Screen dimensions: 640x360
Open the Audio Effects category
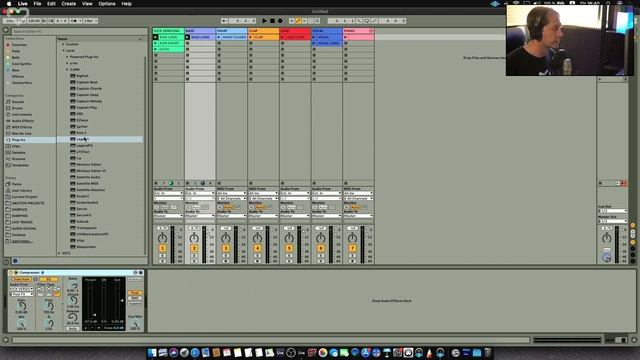[22, 121]
